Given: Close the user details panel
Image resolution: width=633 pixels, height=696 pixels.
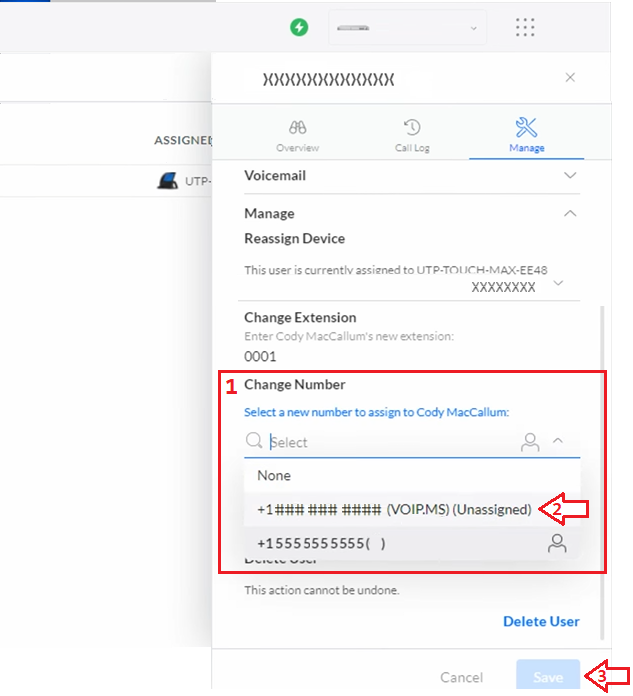Looking at the screenshot, I should 570,77.
